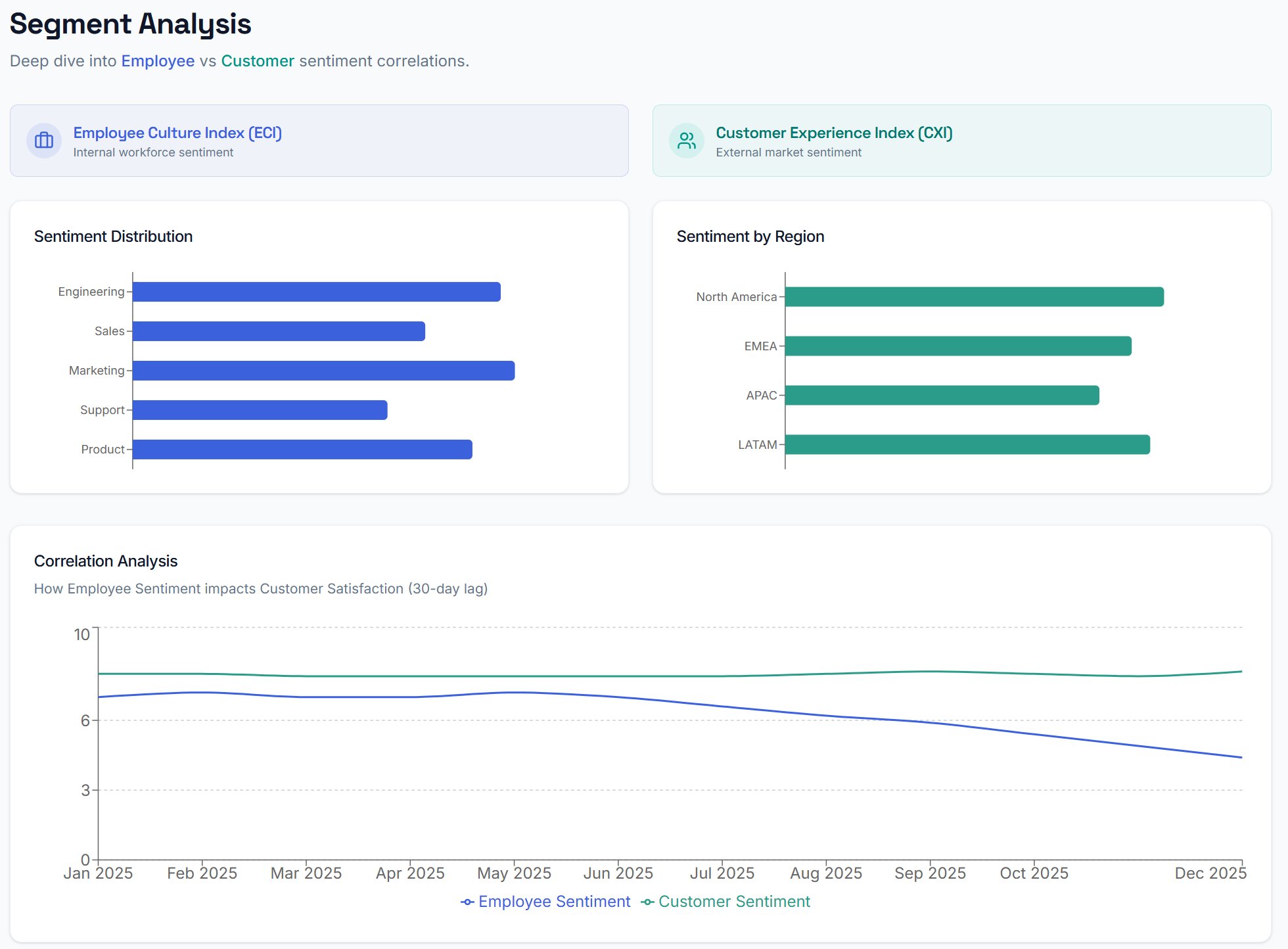This screenshot has width=1288, height=949.
Task: Toggle Employee Sentiment visibility via its legend entry
Action: click(554, 902)
